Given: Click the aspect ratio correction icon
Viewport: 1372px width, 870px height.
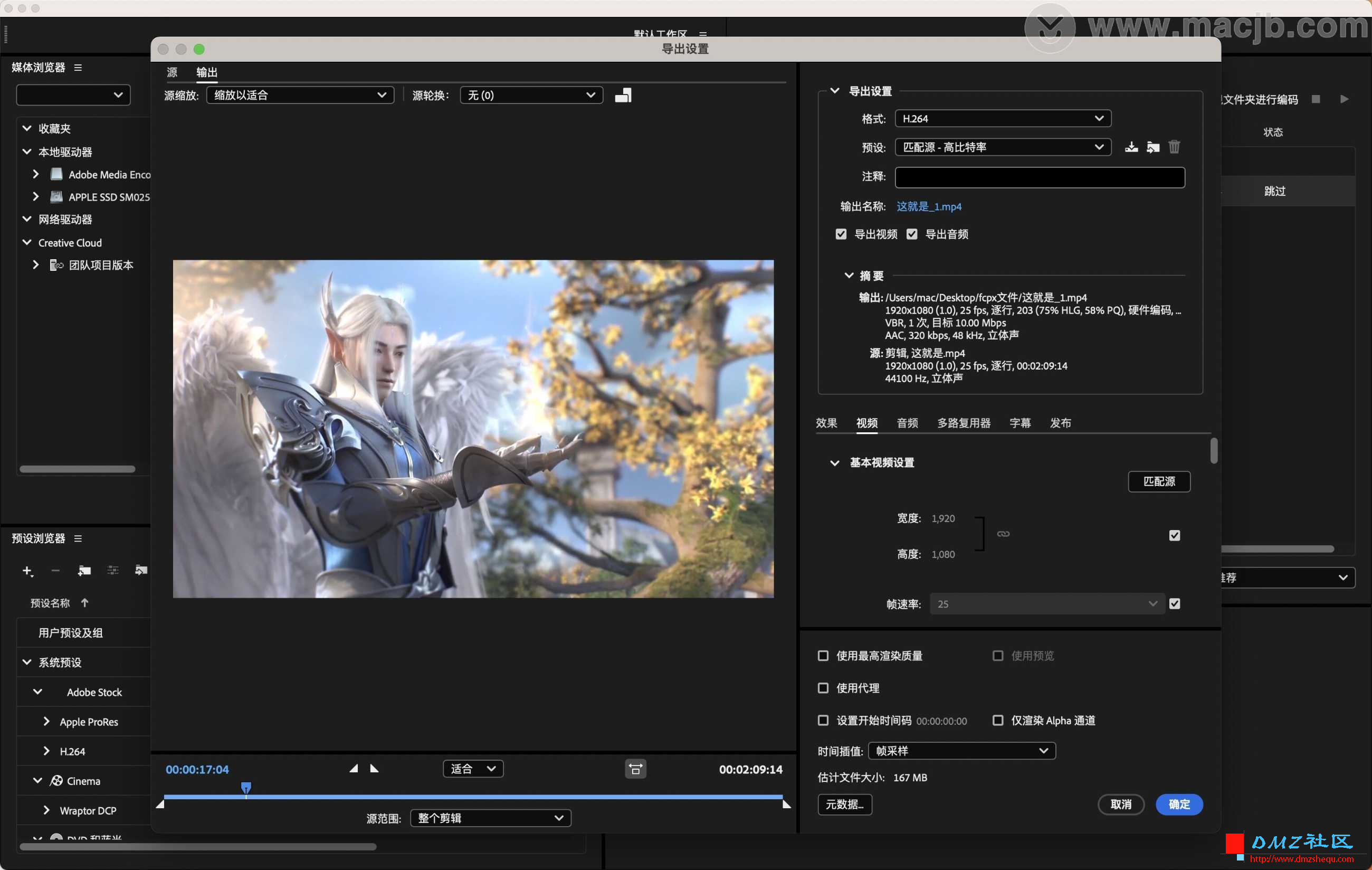Looking at the screenshot, I should click(635, 769).
